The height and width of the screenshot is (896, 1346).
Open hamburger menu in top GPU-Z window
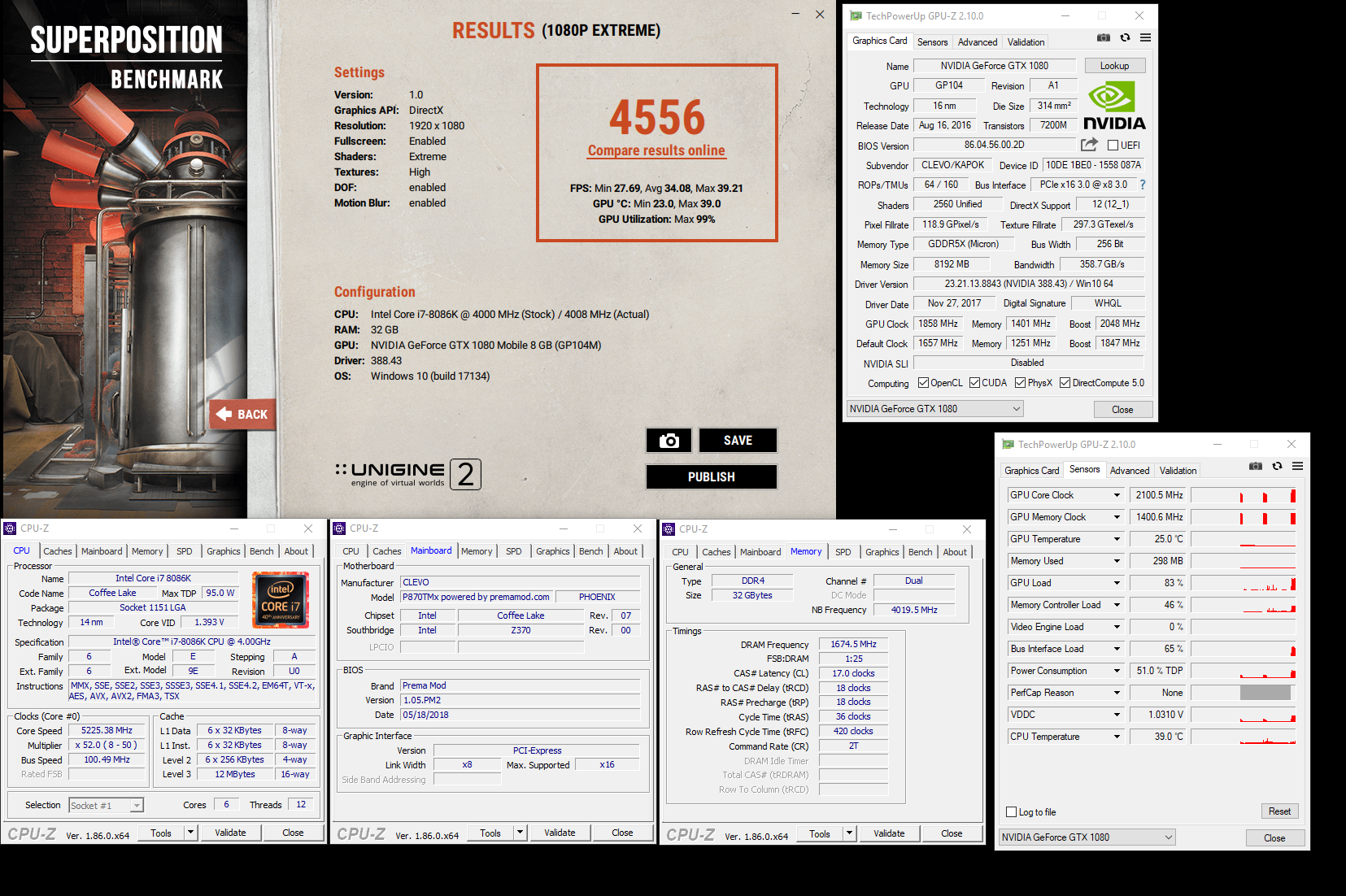click(1145, 37)
